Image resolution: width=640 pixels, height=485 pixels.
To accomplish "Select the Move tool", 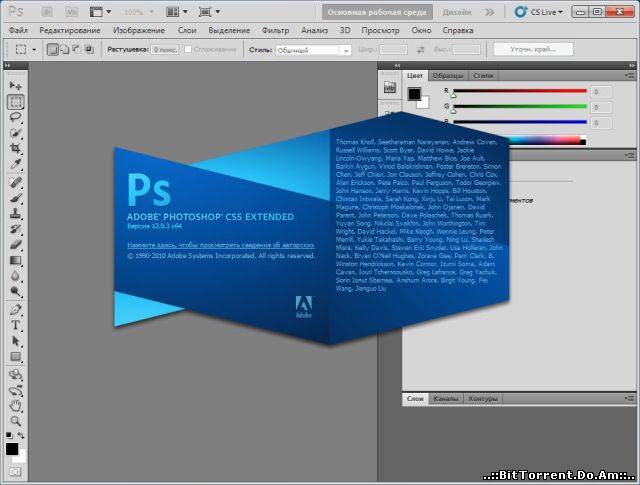I will pyautogui.click(x=16, y=85).
